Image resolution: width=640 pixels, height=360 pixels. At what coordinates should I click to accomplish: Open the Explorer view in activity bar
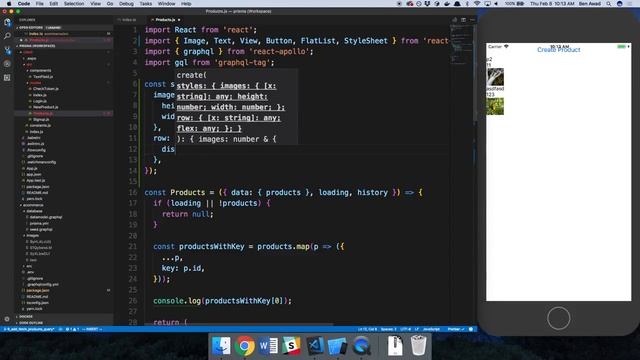(x=7, y=23)
